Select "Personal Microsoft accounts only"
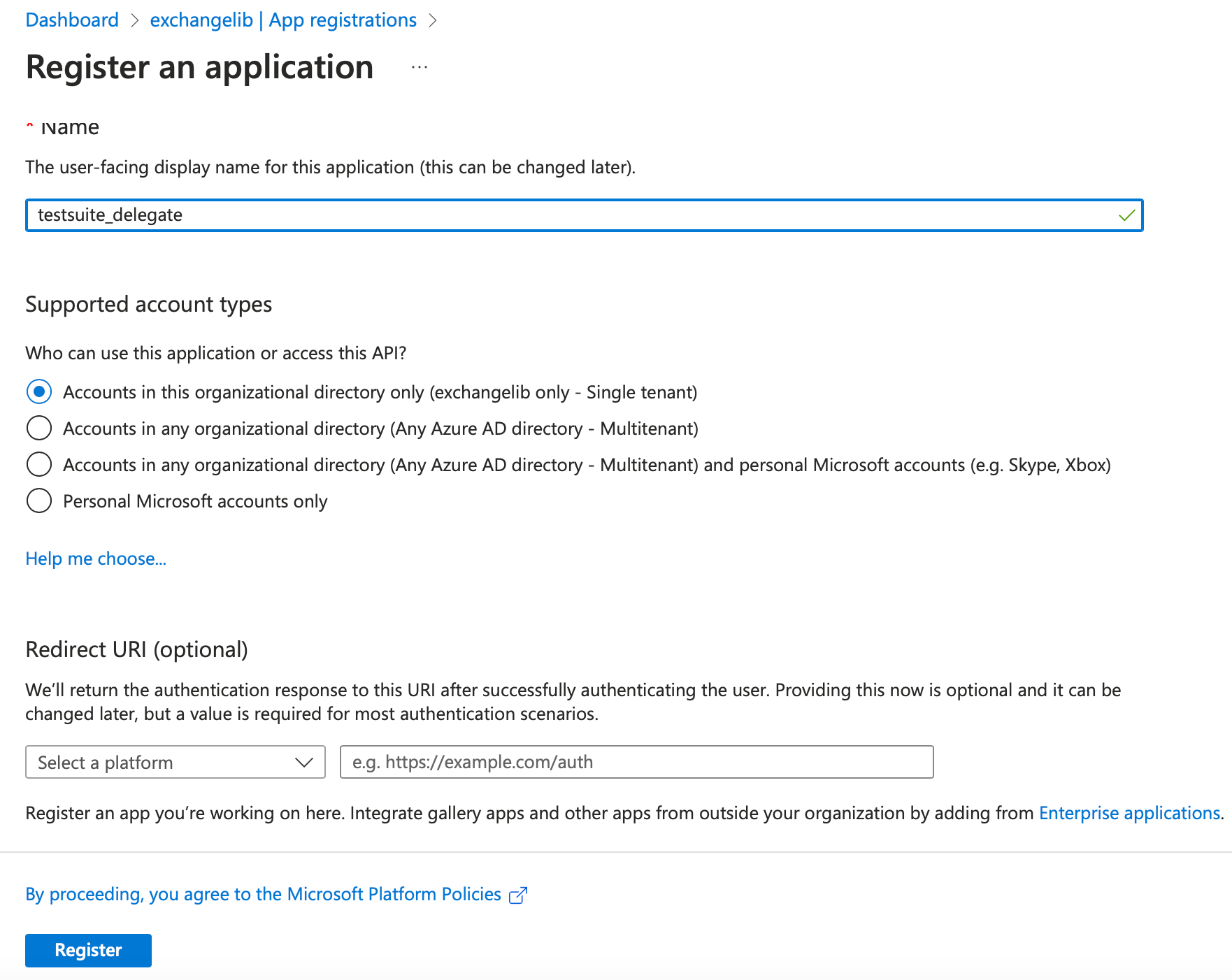Screen dimensions: 1232x980 coord(39,500)
